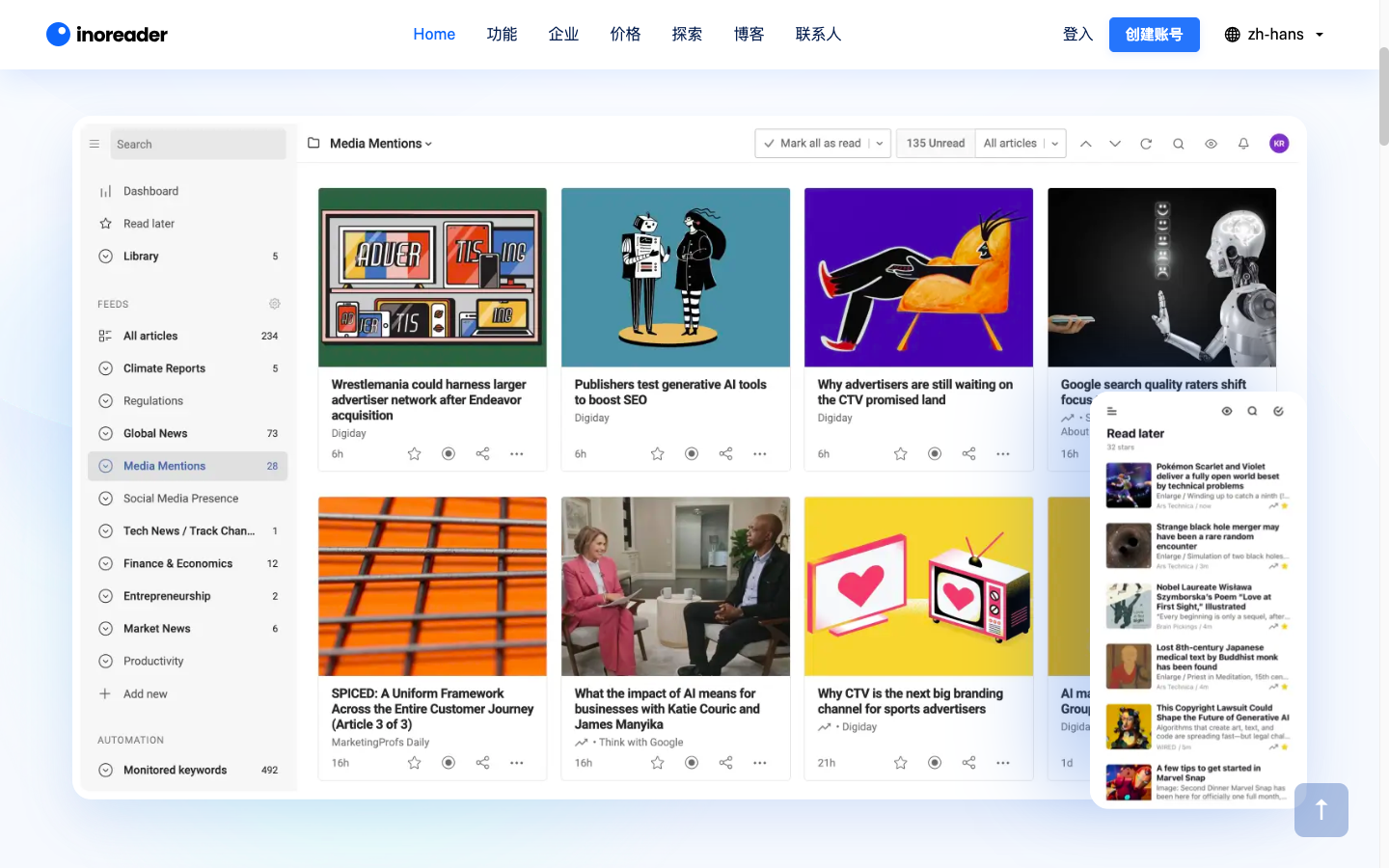The width and height of the screenshot is (1389, 868).
Task: Star the Wrestlemania article
Action: (x=414, y=453)
